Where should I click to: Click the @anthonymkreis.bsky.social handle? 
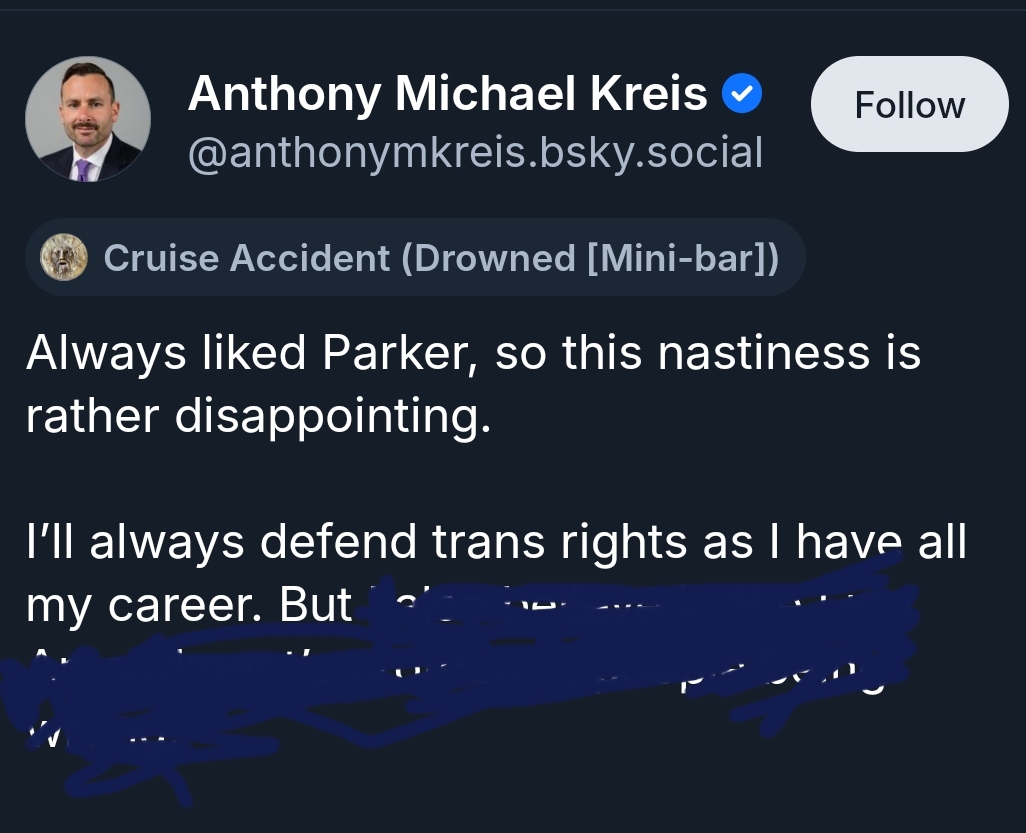point(475,153)
